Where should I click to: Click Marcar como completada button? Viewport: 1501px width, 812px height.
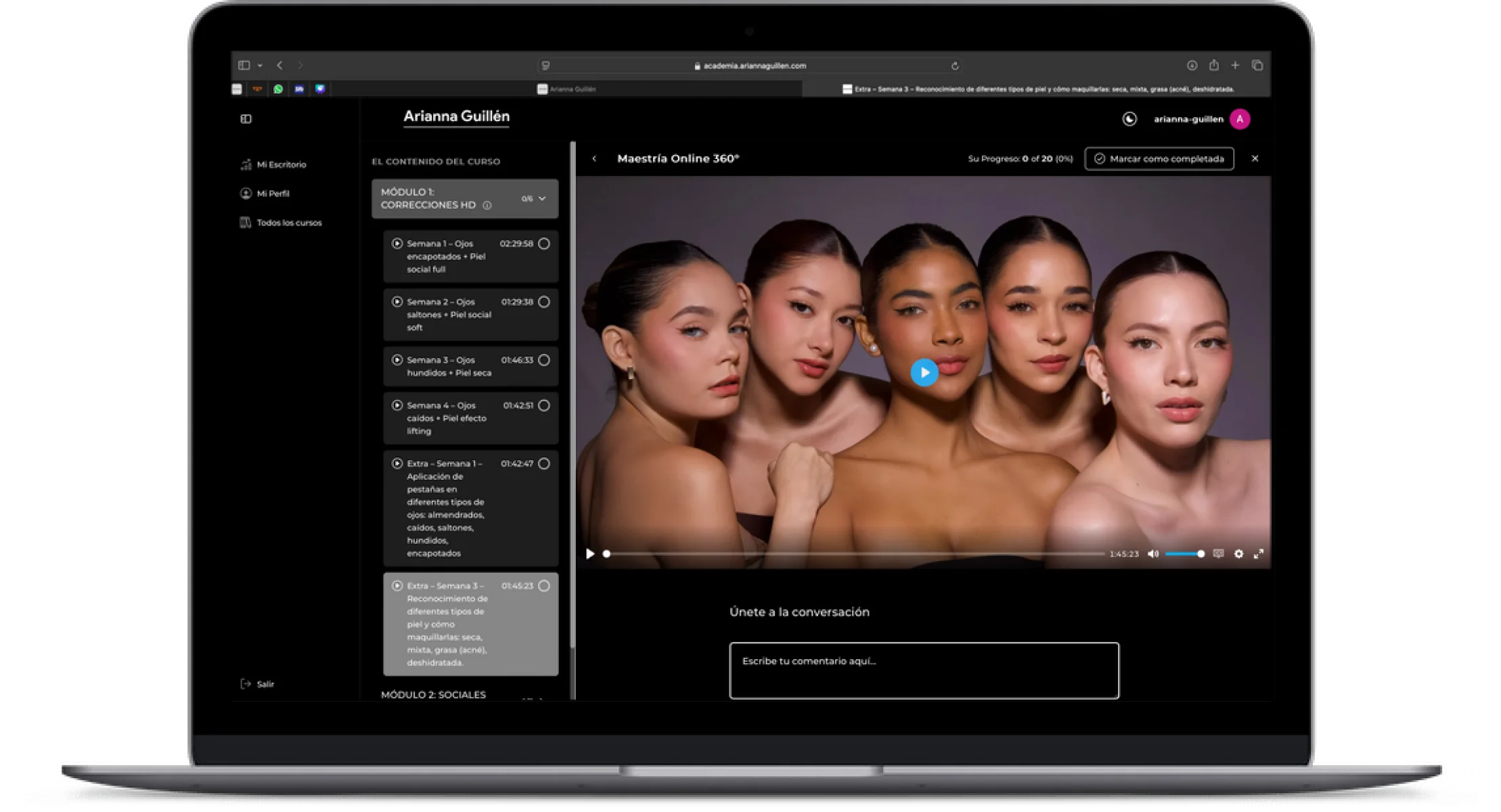pos(1159,158)
